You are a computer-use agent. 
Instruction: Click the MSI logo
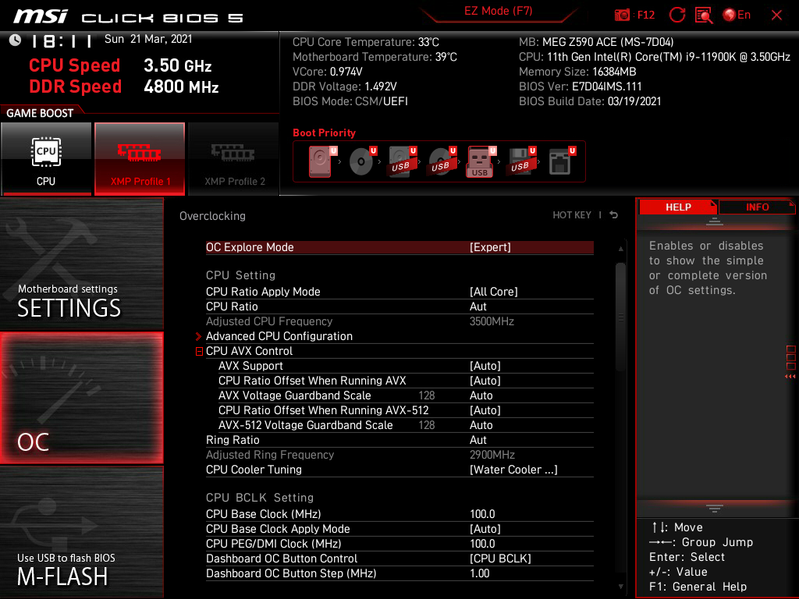[x=40, y=16]
